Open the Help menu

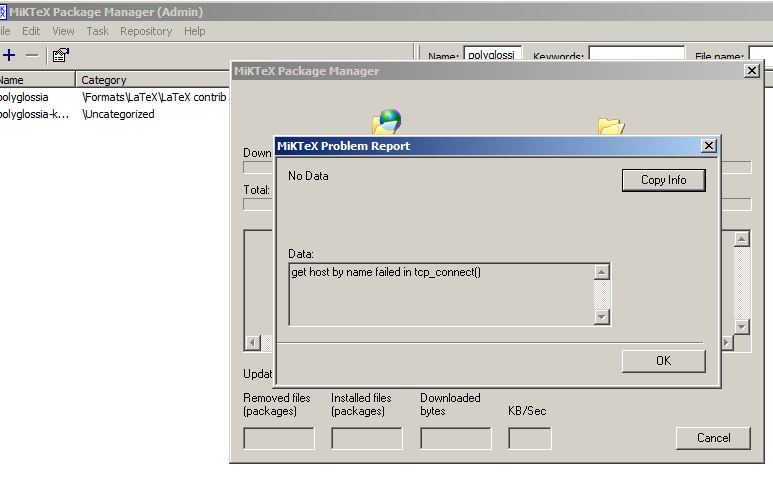click(194, 31)
